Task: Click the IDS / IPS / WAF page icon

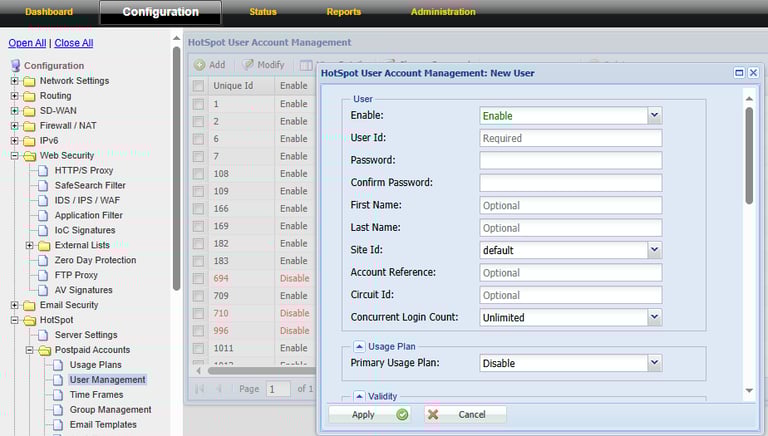Action: point(43,200)
